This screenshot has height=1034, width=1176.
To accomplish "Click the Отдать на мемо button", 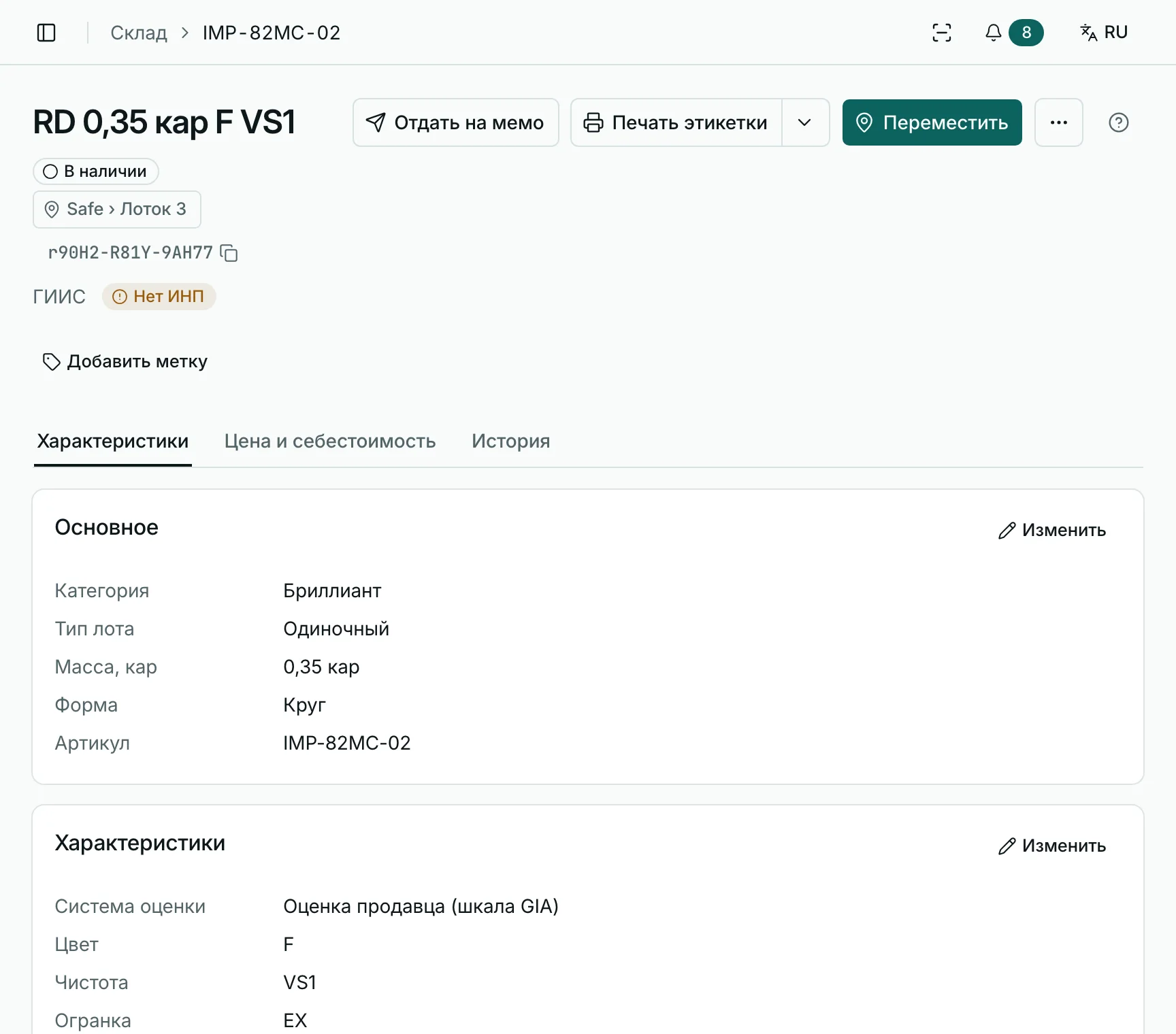I will pyautogui.click(x=456, y=122).
